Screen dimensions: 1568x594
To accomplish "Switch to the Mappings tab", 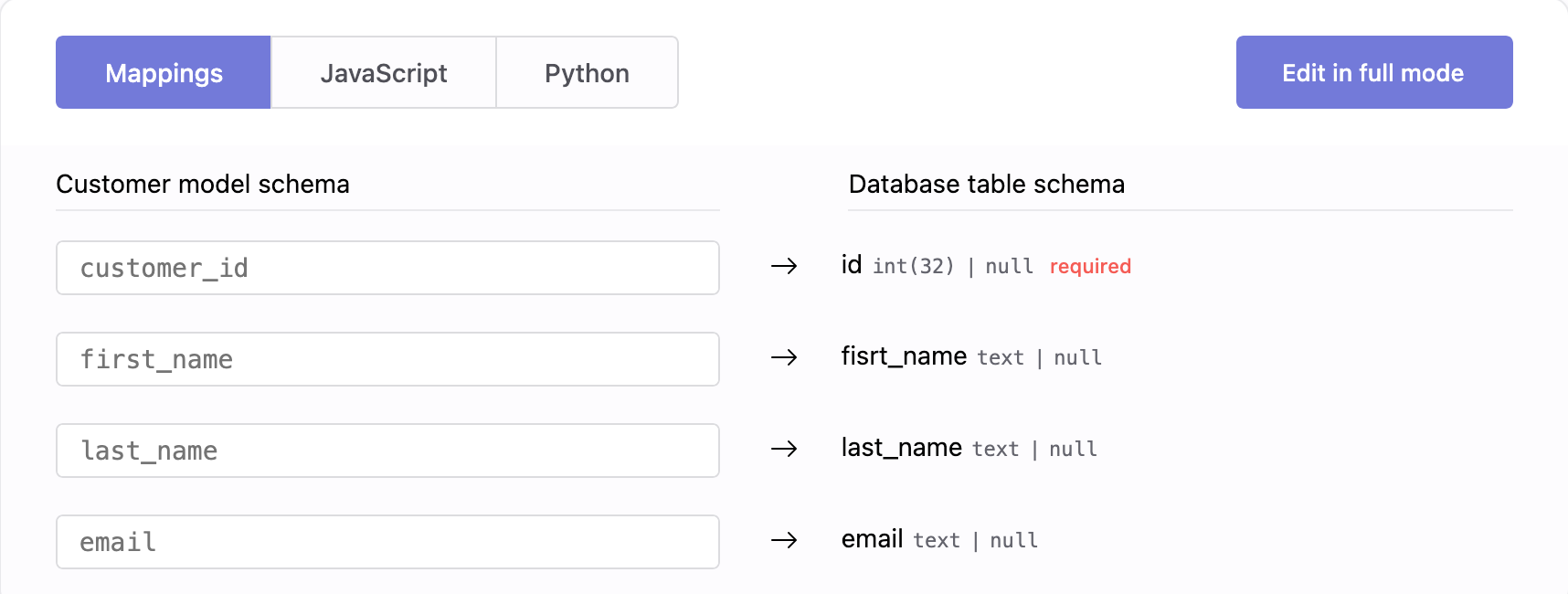I will click(x=164, y=73).
